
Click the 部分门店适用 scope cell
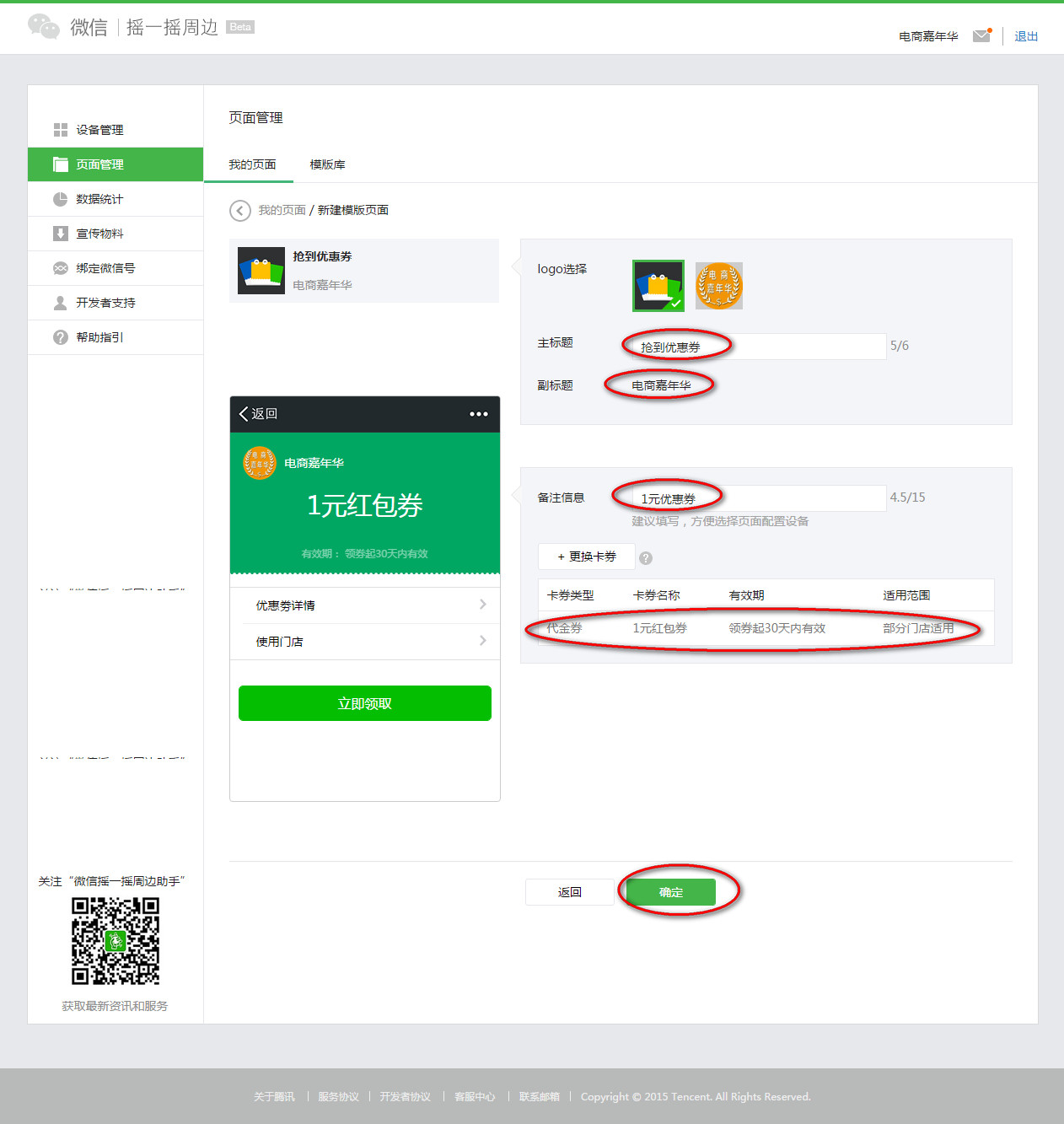(918, 628)
